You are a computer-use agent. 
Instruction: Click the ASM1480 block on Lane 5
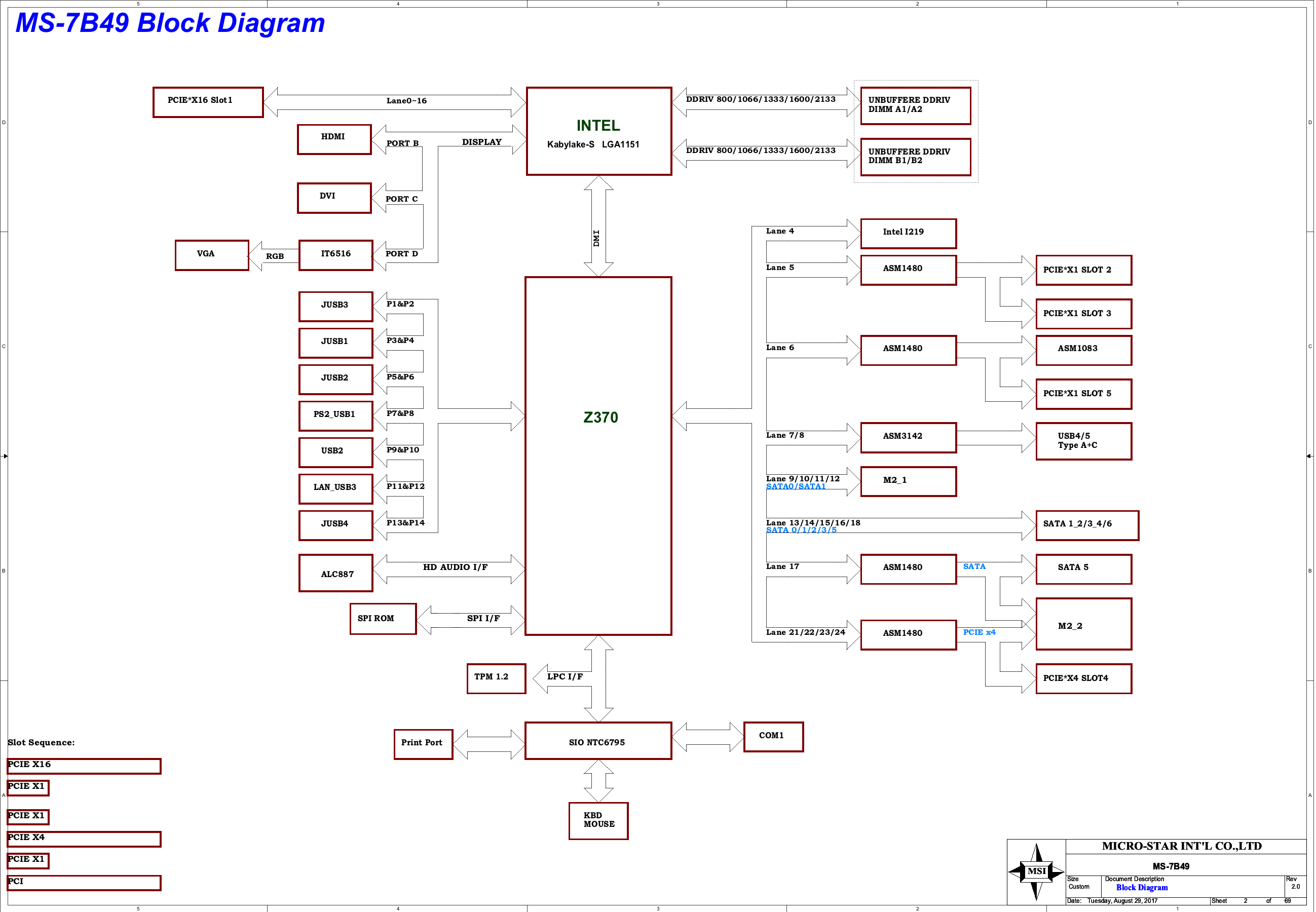[908, 270]
